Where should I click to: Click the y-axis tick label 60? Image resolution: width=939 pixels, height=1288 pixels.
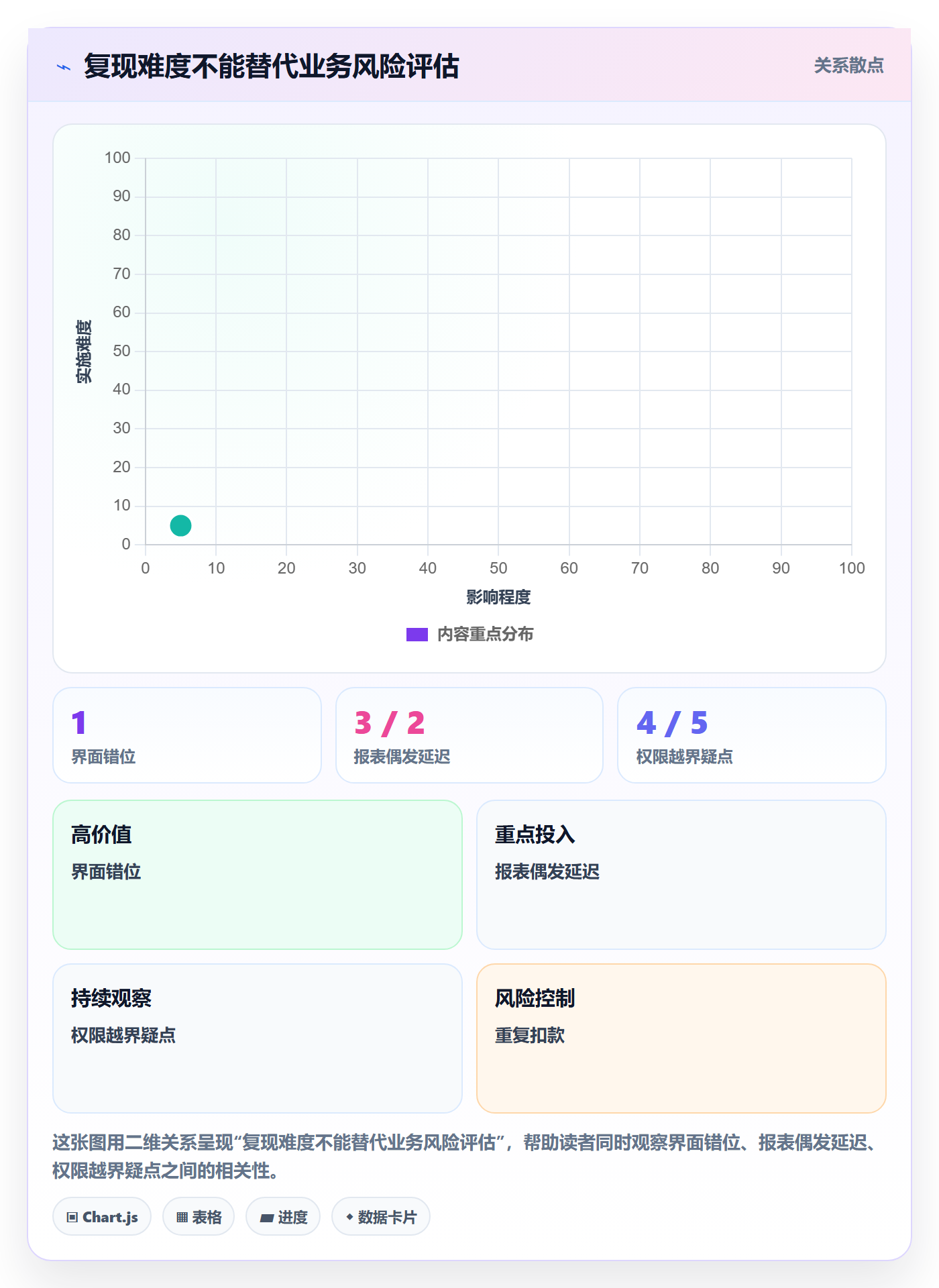point(121,312)
